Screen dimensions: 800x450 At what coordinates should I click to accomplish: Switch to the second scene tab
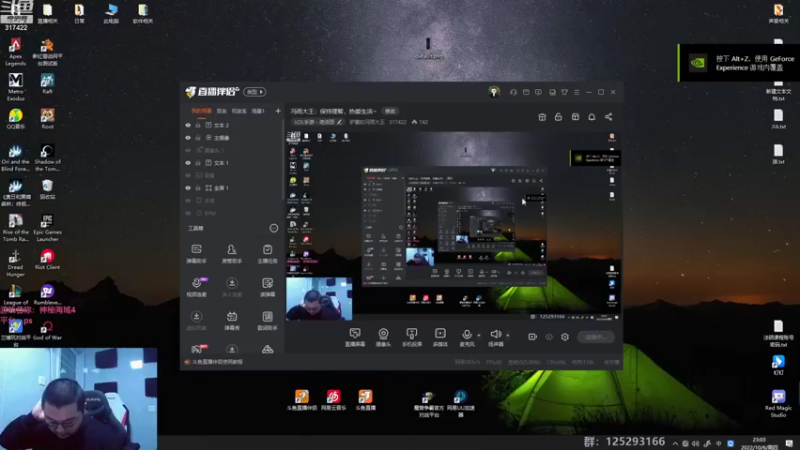tap(221, 111)
